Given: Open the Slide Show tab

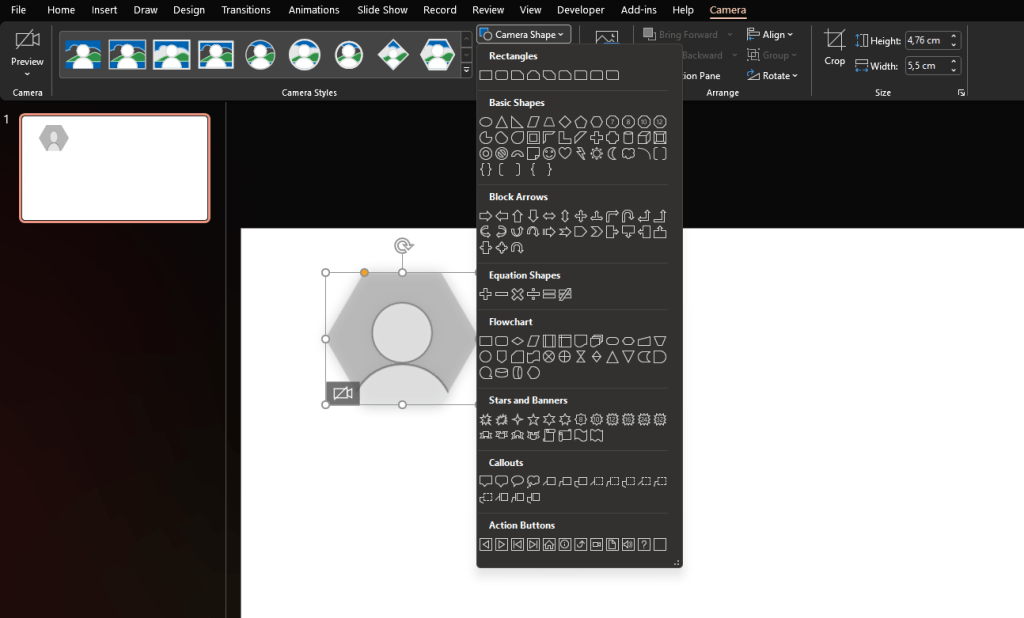Looking at the screenshot, I should (382, 10).
